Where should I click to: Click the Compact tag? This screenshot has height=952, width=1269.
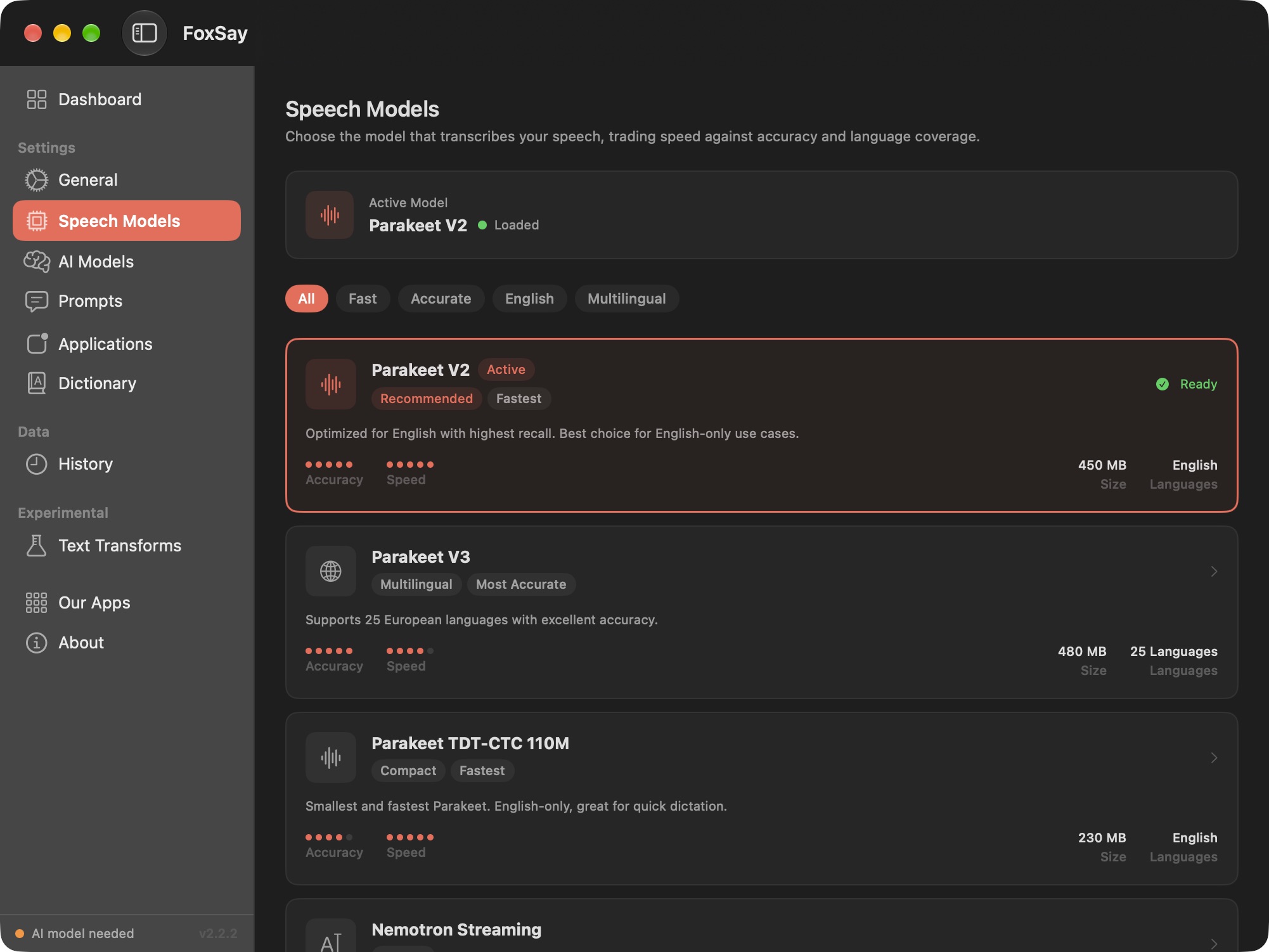tap(408, 771)
